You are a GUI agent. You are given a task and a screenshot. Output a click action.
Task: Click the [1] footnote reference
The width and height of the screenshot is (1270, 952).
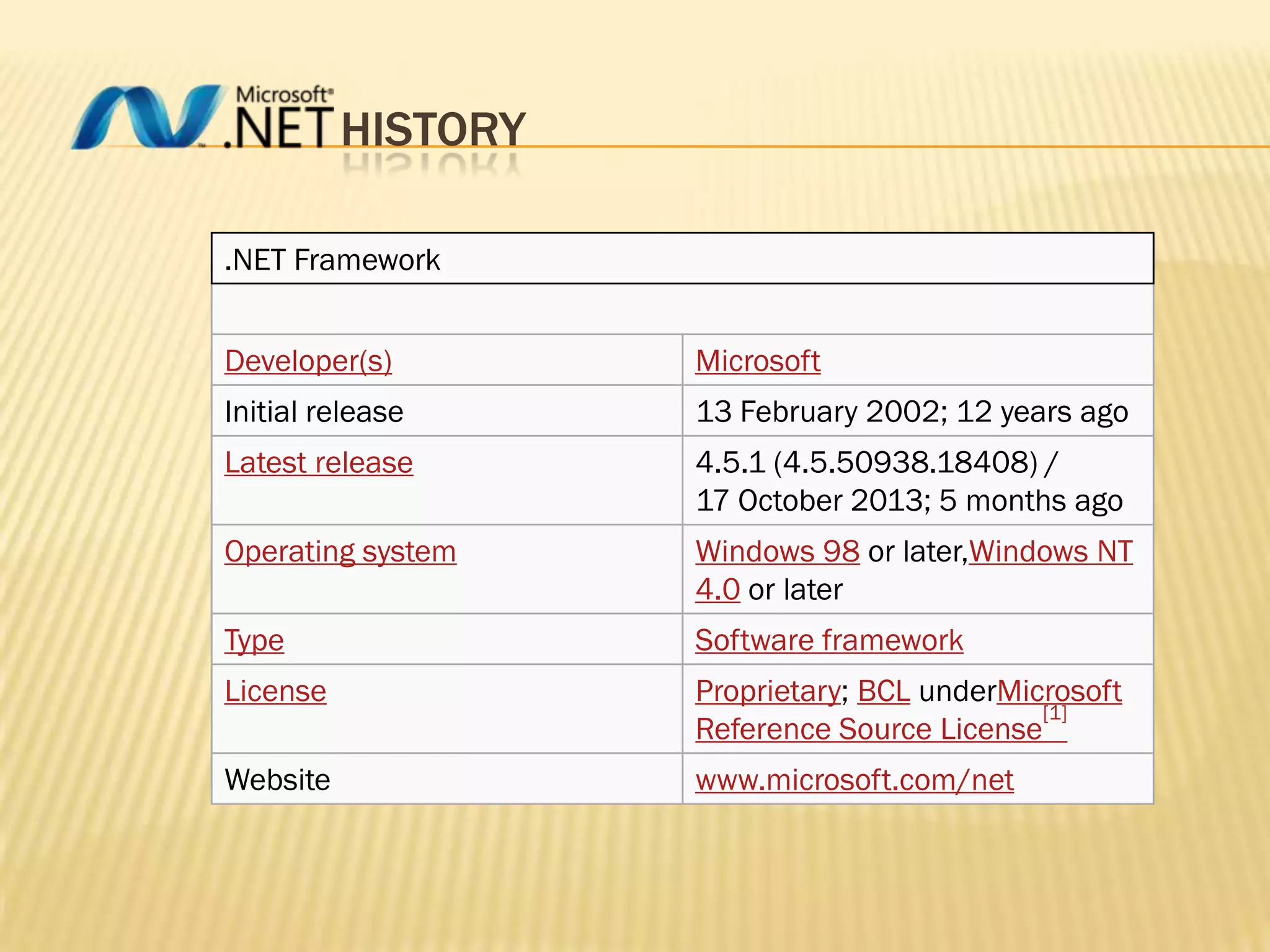pyautogui.click(x=1055, y=714)
